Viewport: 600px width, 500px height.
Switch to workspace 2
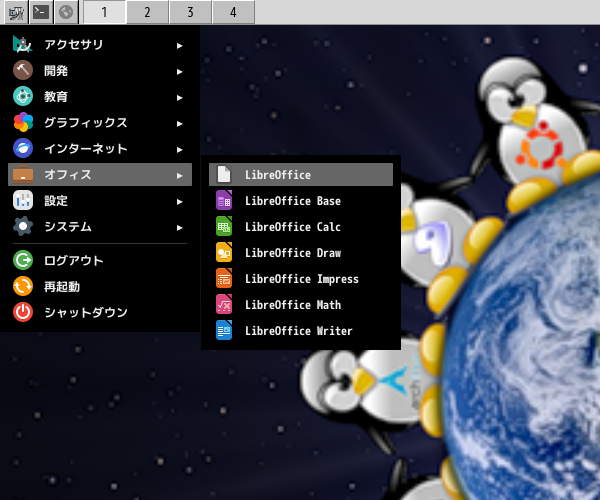pyautogui.click(x=147, y=12)
